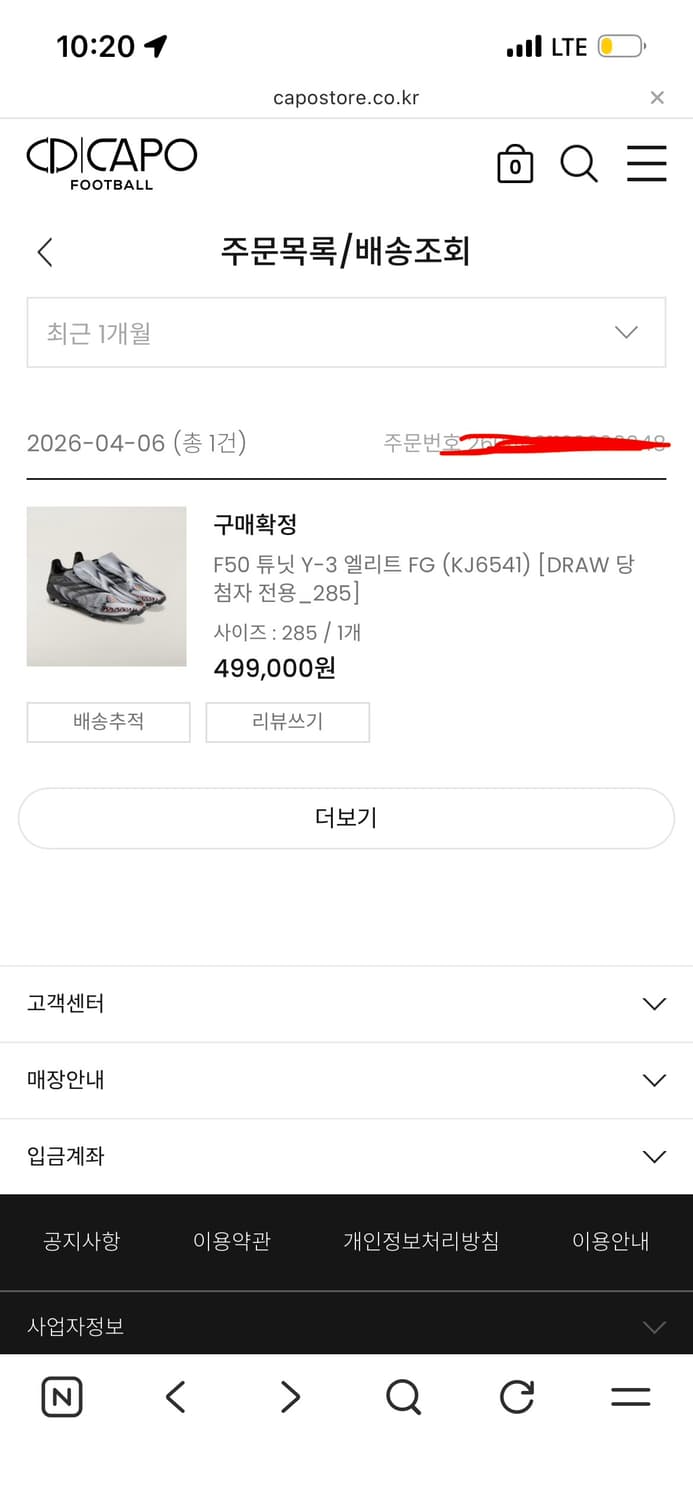Expand the 매장안내 section
693x1500 pixels.
[x=346, y=1080]
